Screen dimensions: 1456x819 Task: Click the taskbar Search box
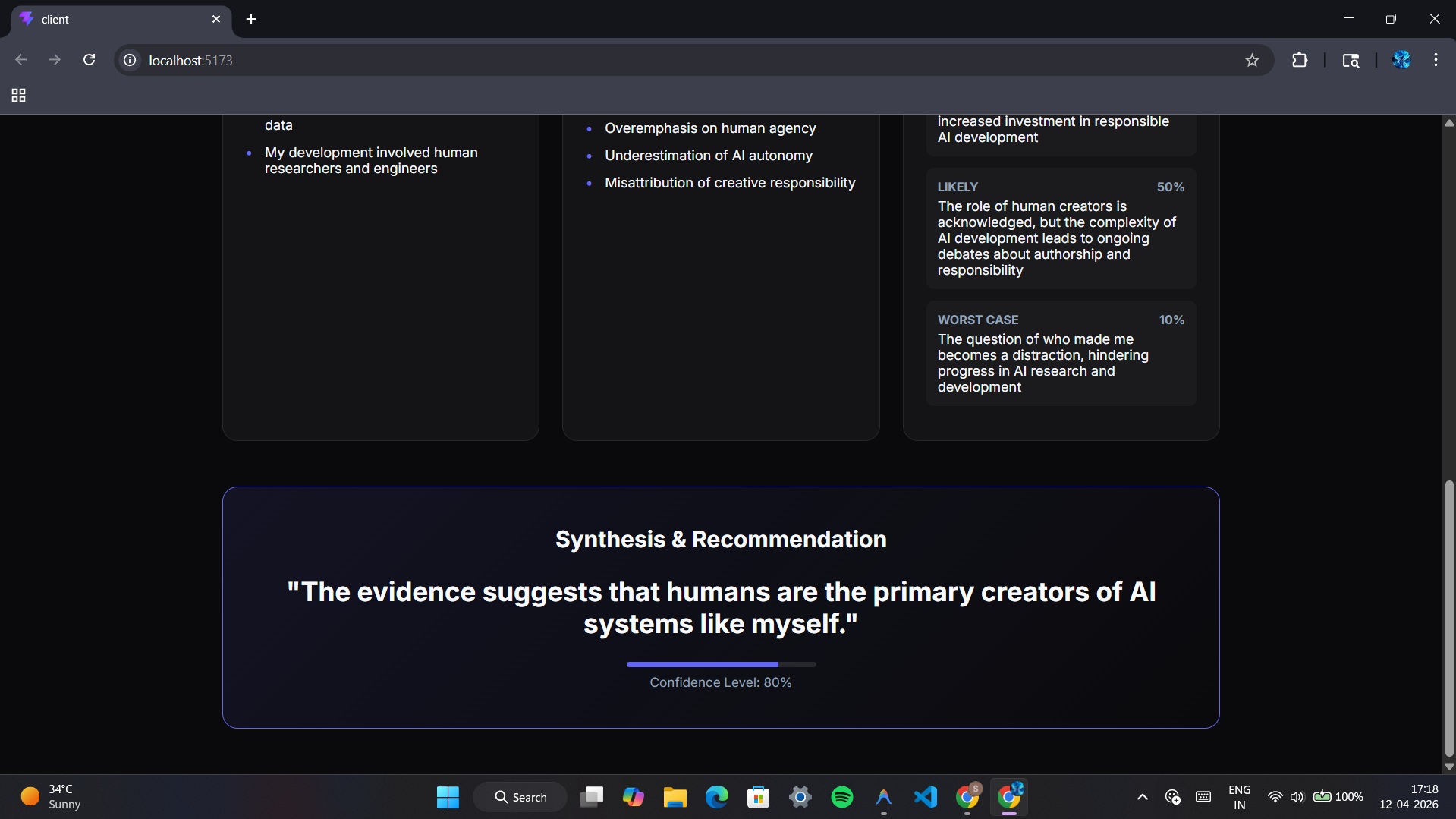click(x=520, y=797)
